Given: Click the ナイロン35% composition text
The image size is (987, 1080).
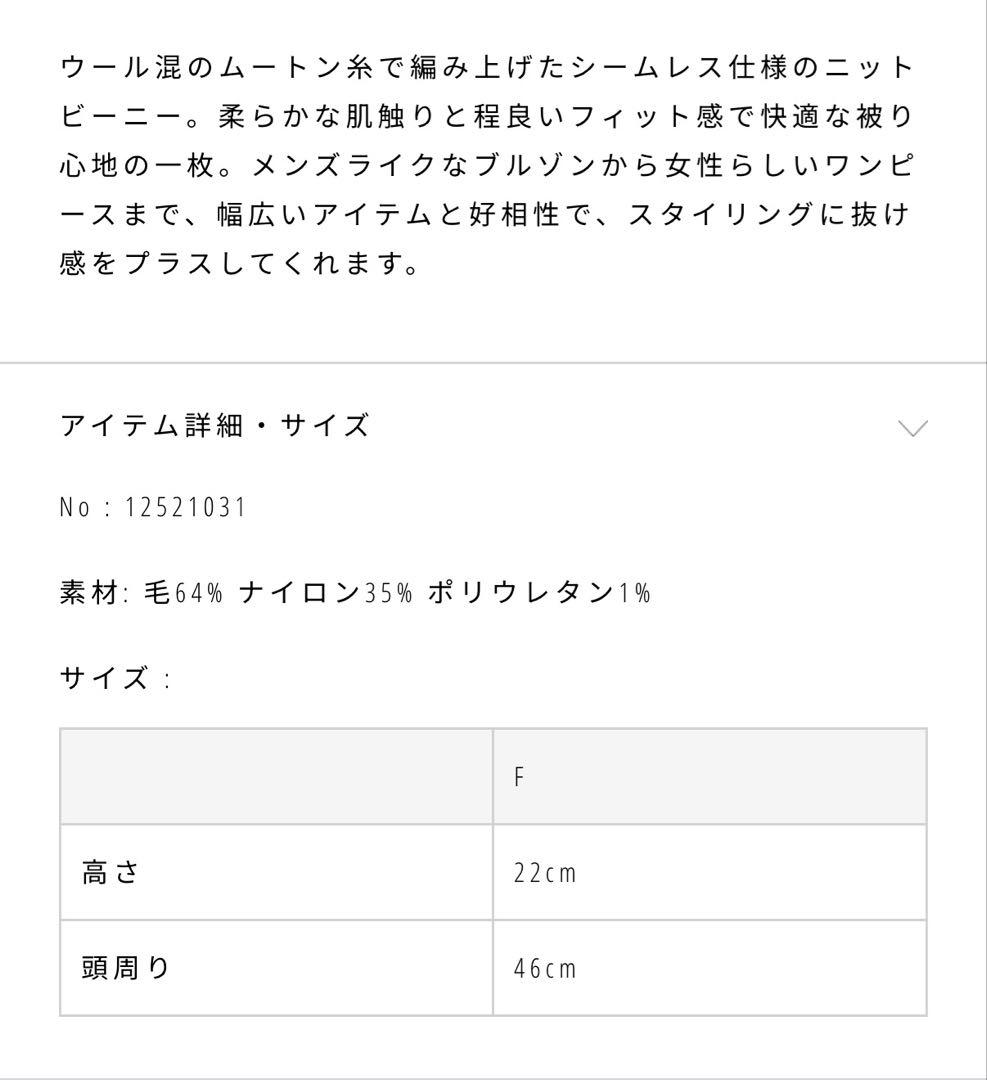Looking at the screenshot, I should click(x=325, y=592).
